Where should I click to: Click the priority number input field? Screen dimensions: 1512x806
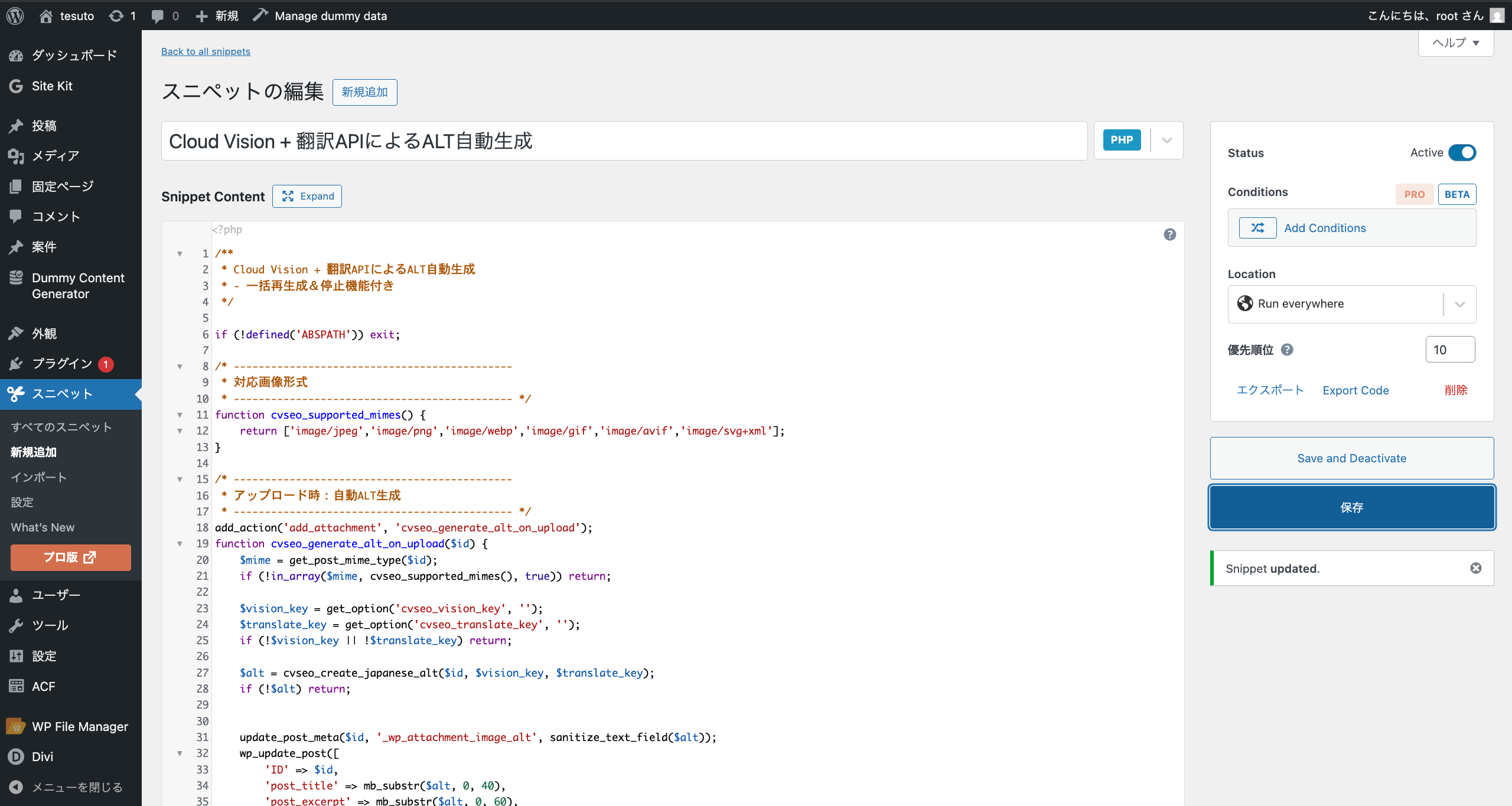[1449, 350]
